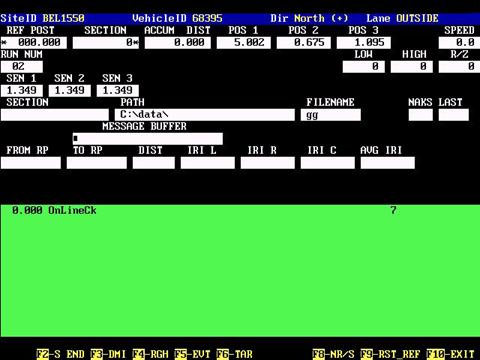Click the PATH field containing C:\data\
The height and width of the screenshot is (360, 480).
click(205, 115)
